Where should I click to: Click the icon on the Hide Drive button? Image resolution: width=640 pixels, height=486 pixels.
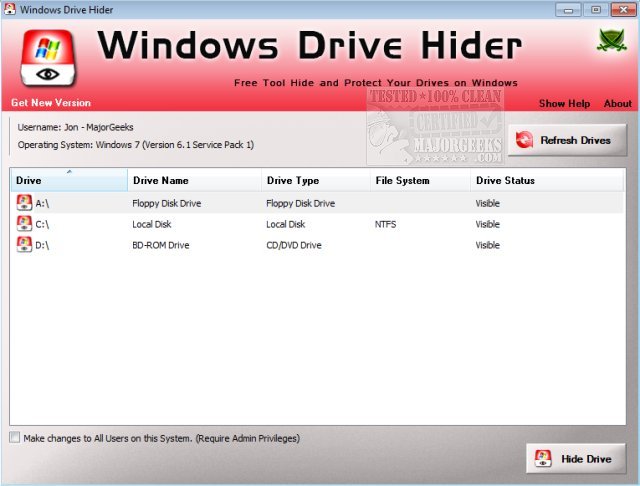(x=543, y=459)
